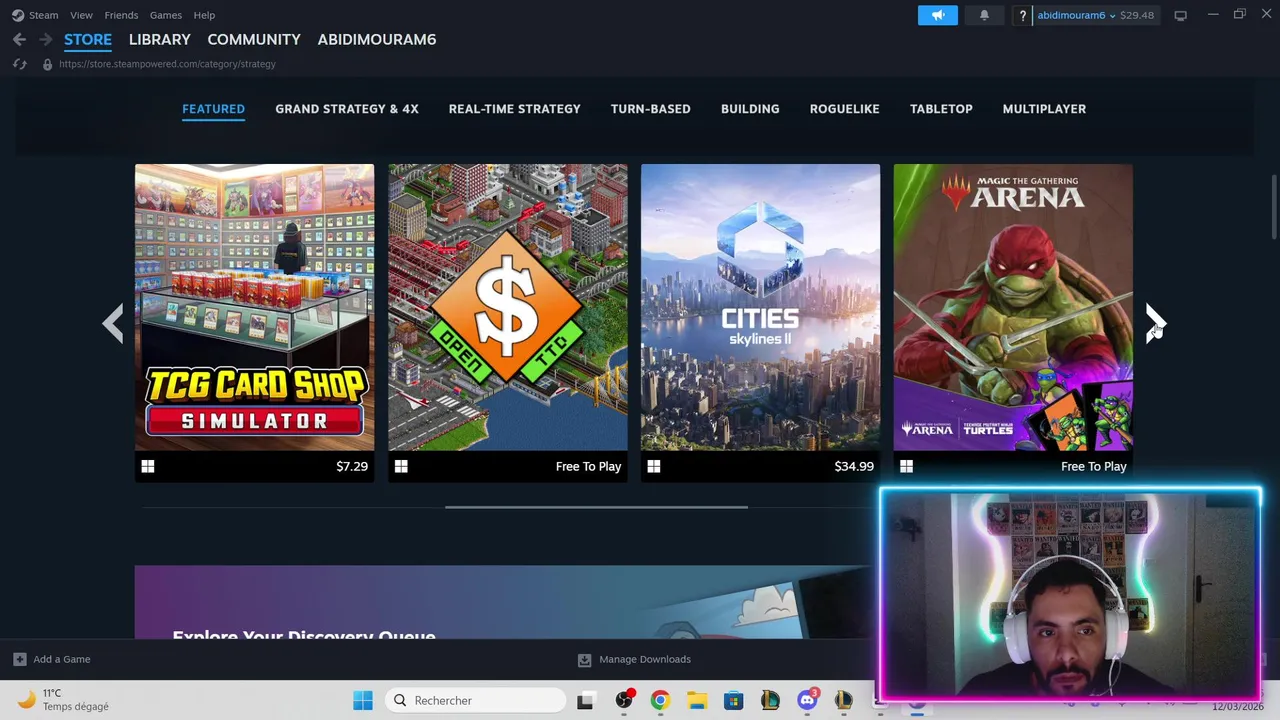Open OBS Studio from the taskbar
Screen dimensions: 1280x720
(x=624, y=700)
